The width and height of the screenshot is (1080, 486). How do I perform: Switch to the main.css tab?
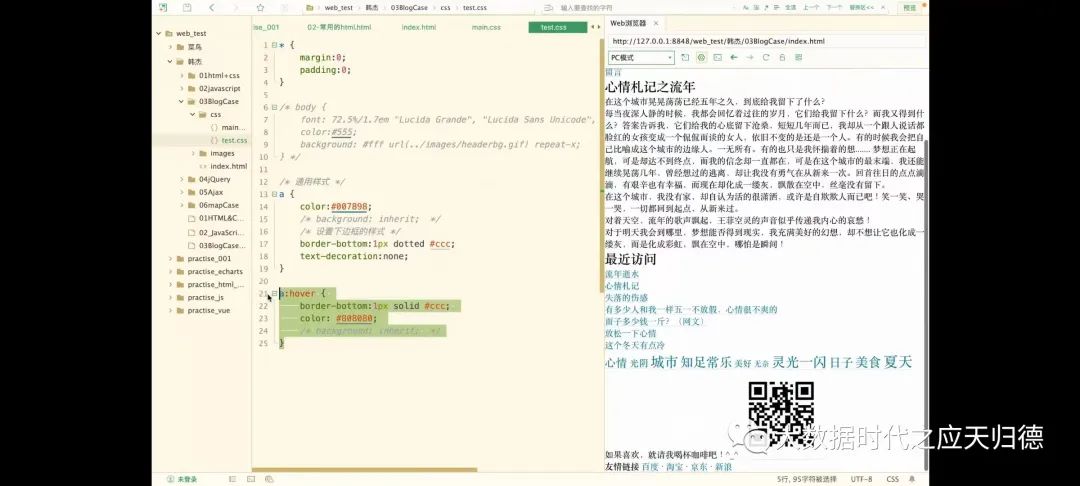493,27
